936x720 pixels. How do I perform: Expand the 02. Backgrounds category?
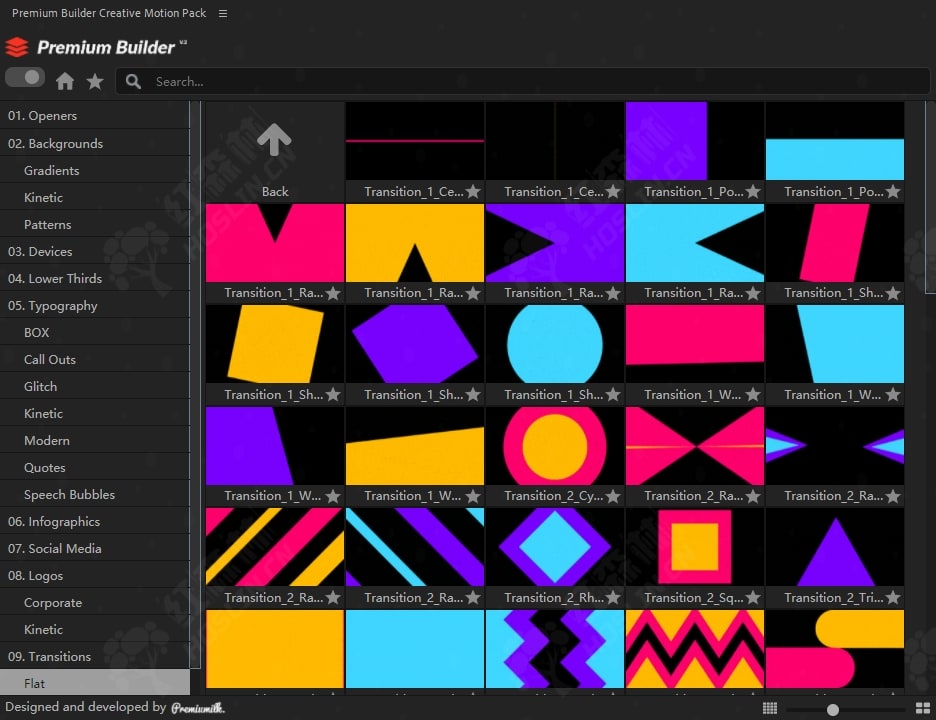[95, 143]
